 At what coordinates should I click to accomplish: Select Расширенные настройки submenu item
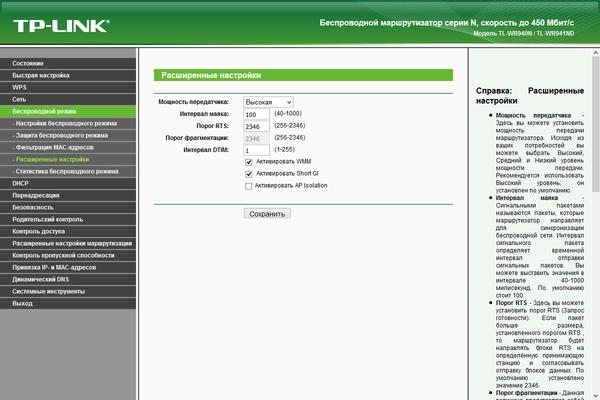pyautogui.click(x=68, y=159)
